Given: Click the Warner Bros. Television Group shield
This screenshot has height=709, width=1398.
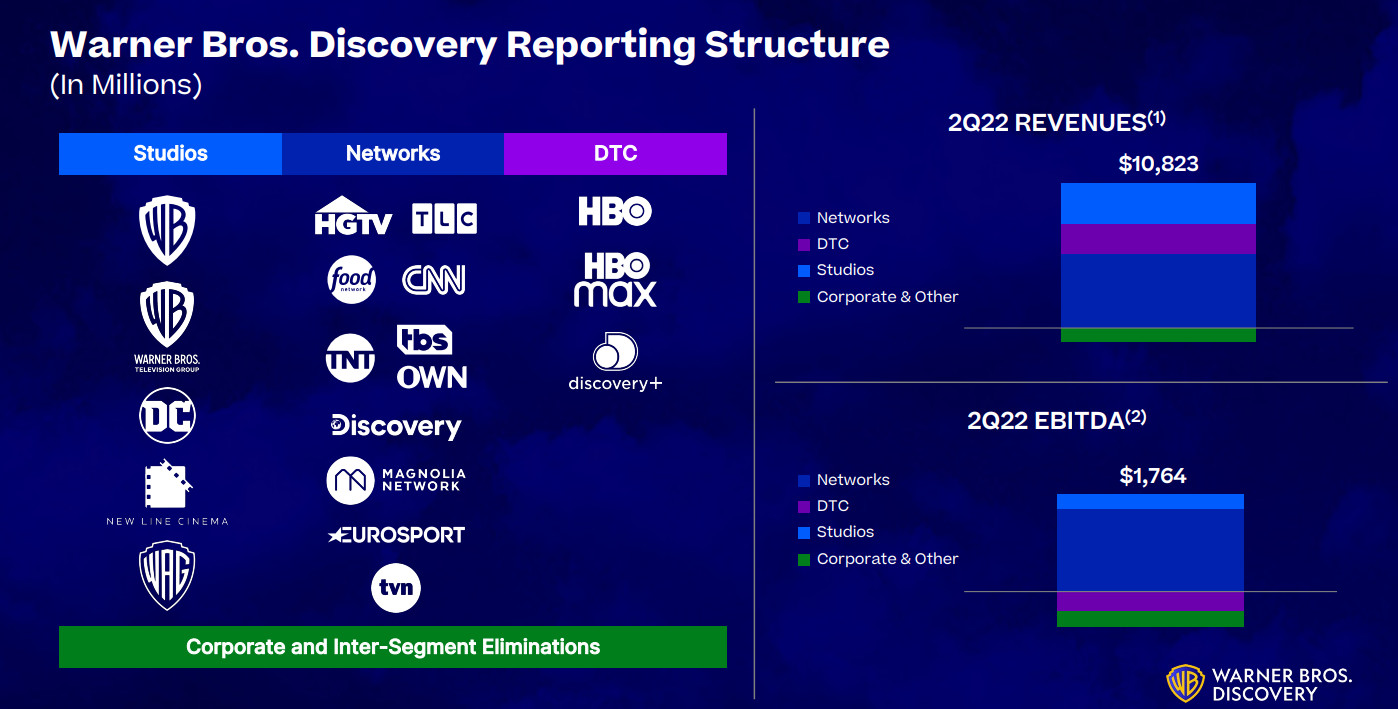Looking at the screenshot, I should pos(167,326).
